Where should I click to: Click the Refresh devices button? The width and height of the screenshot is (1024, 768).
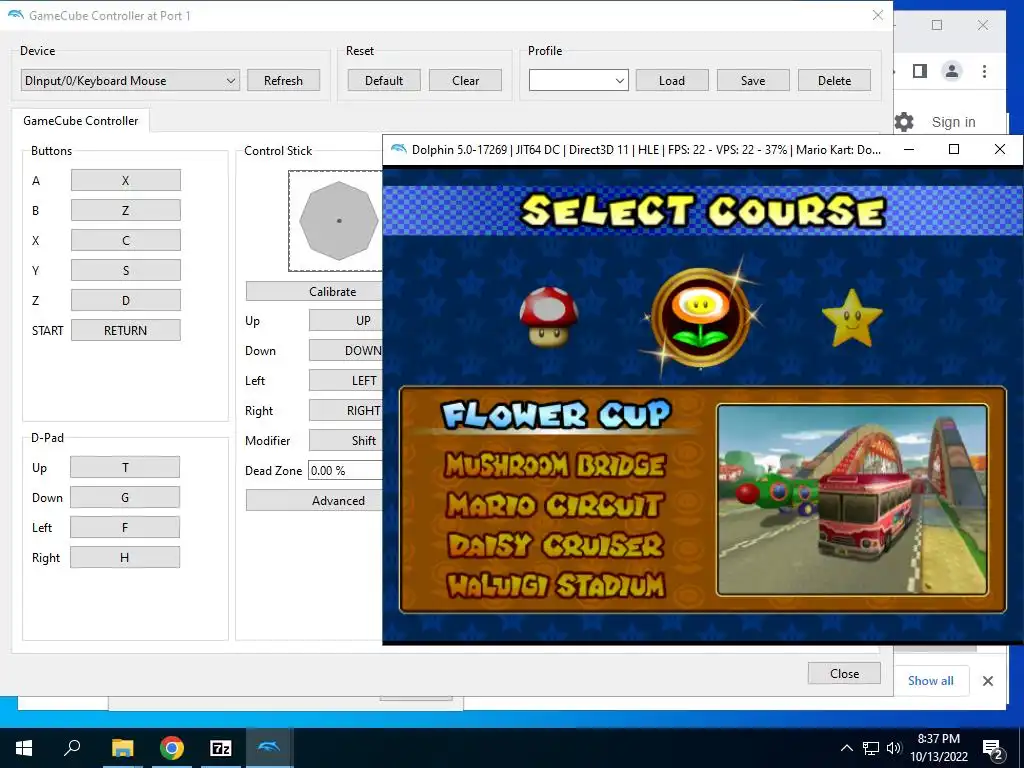click(283, 80)
